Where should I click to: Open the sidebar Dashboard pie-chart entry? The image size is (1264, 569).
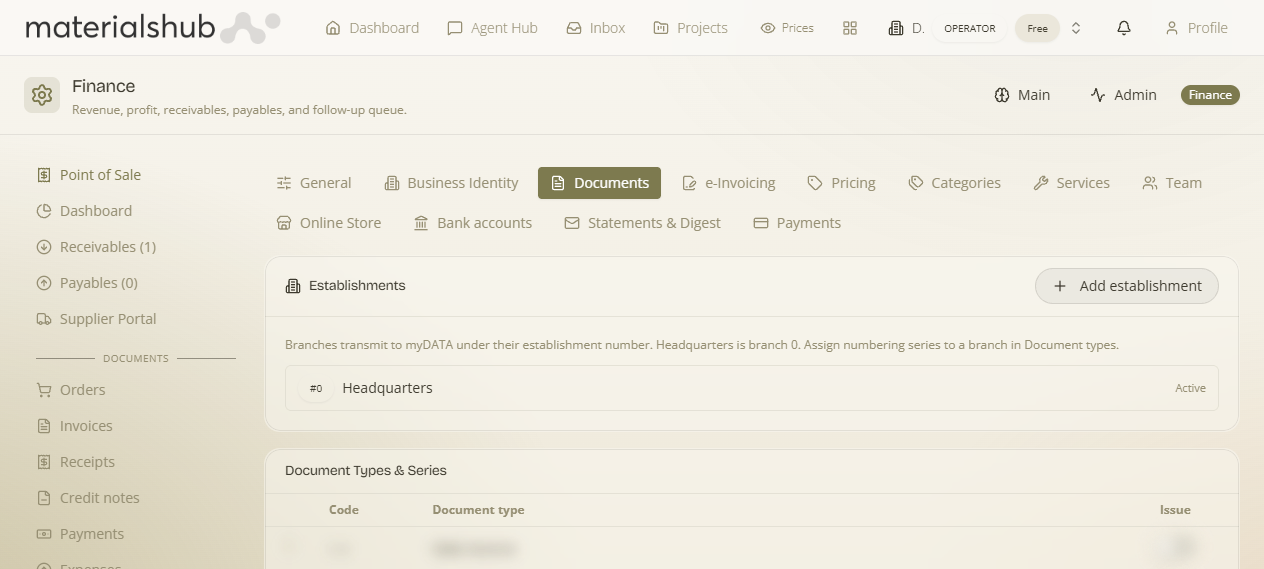point(84,211)
